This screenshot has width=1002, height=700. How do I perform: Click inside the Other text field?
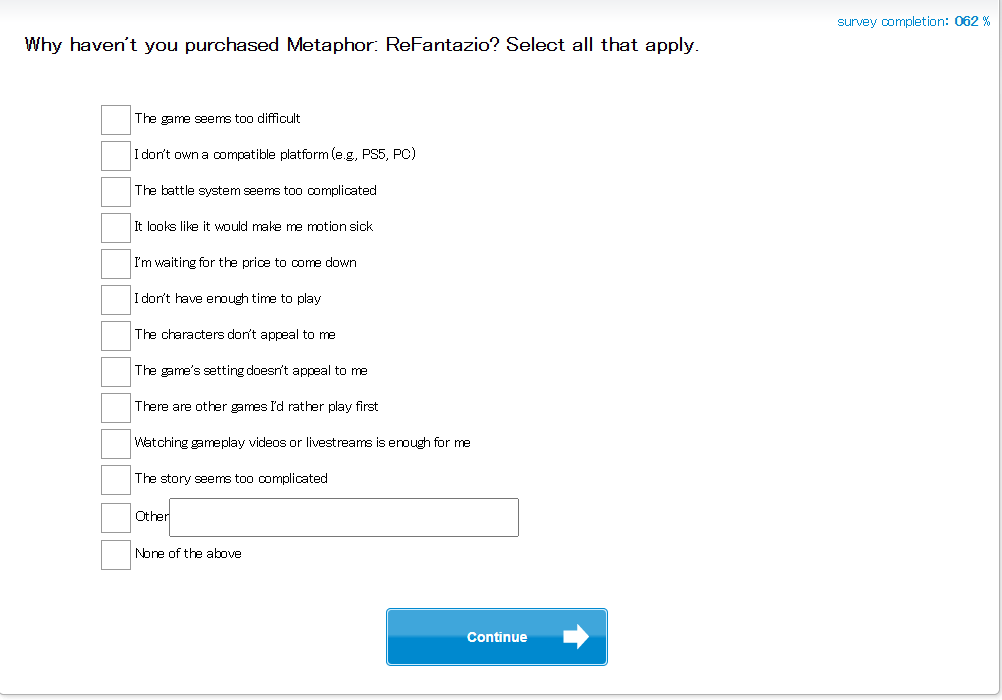[344, 517]
